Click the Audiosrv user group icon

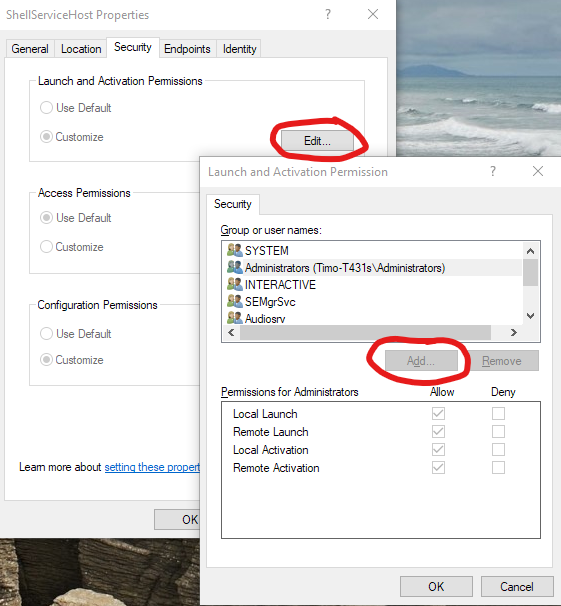pos(234,318)
